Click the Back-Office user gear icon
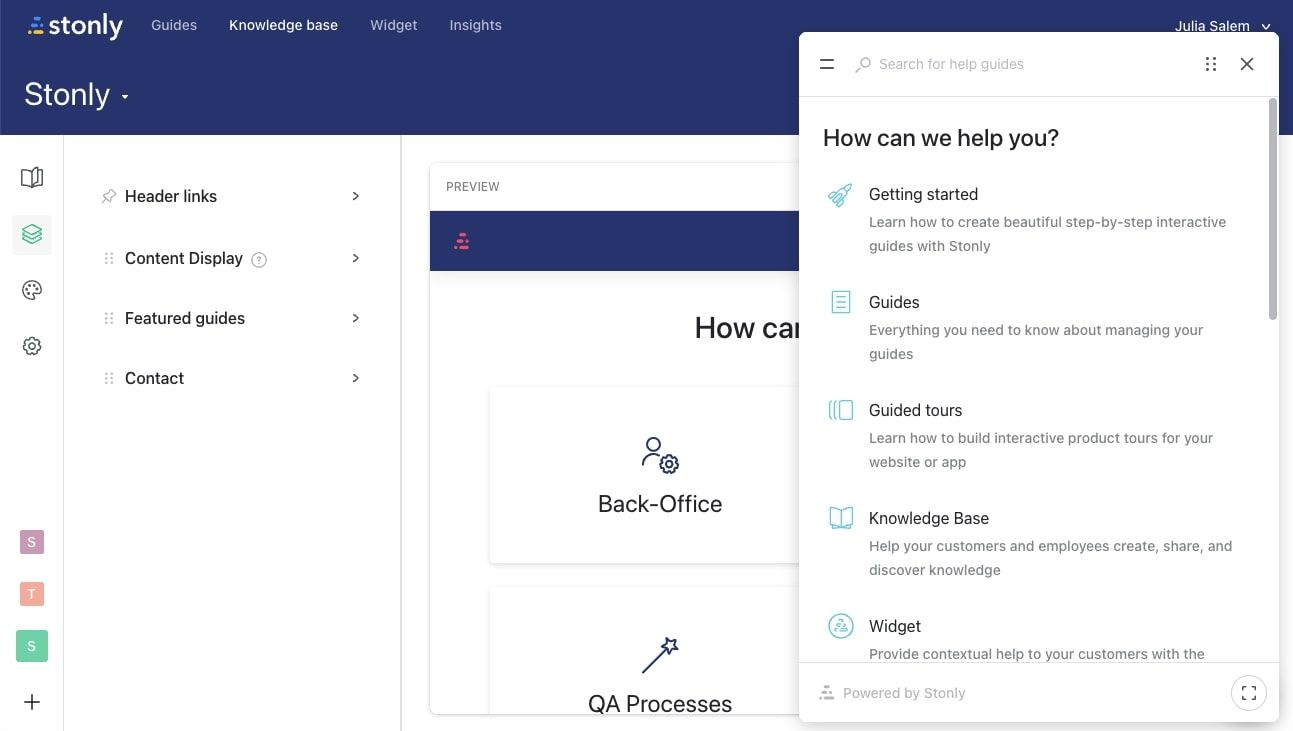 660,455
